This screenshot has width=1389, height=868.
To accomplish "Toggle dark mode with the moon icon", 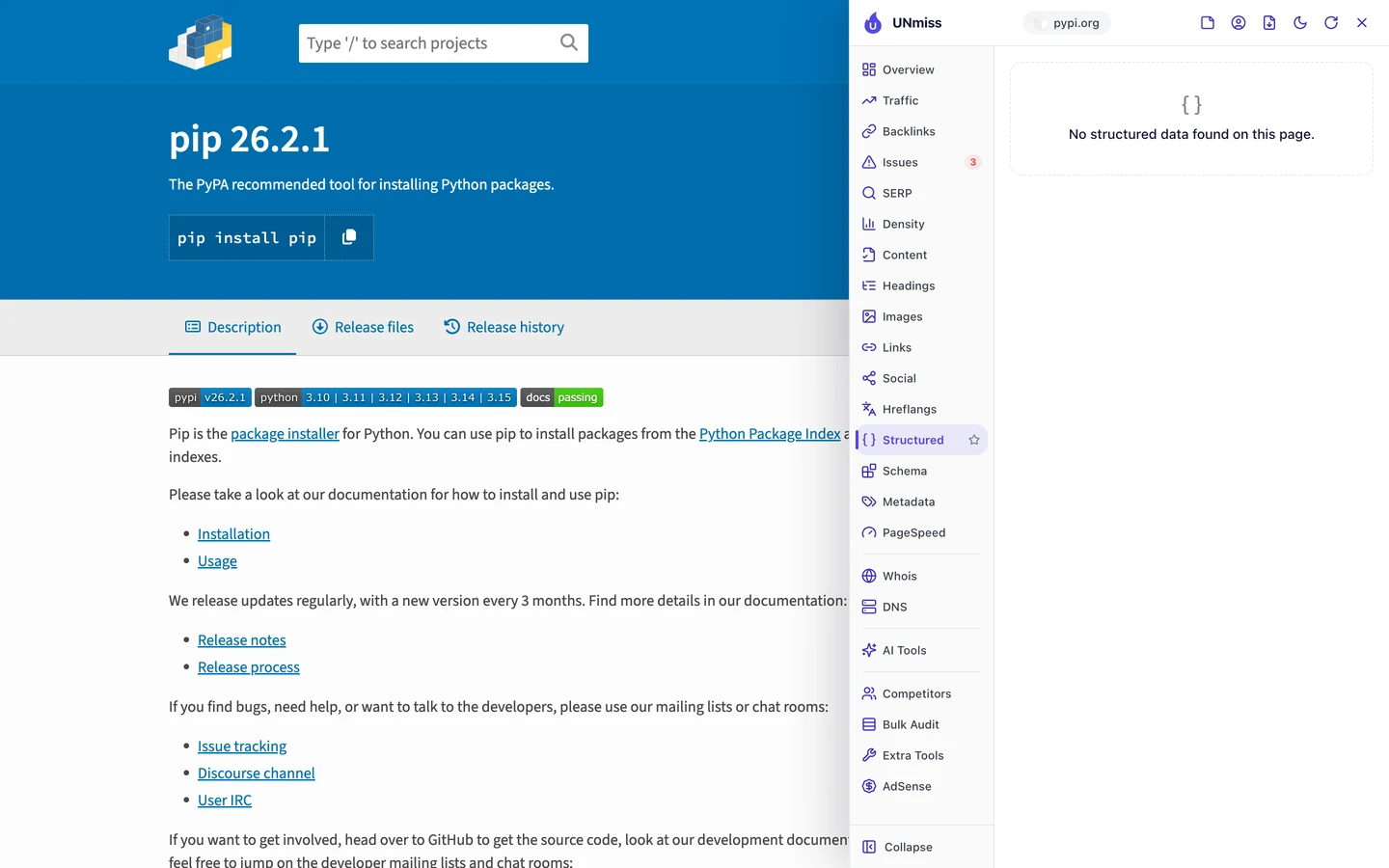I will tap(1300, 23).
